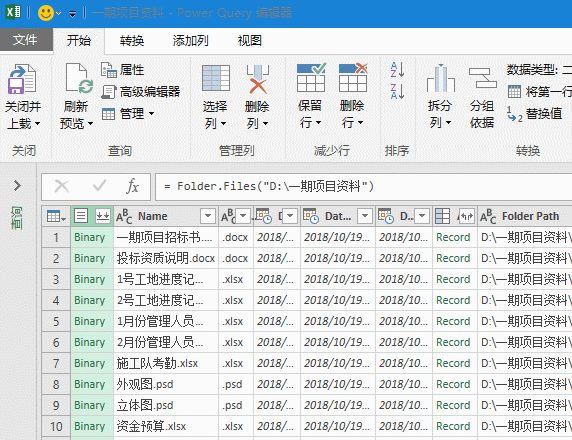Image resolution: width=572 pixels, height=440 pixels.
Task: Click Record link in row 2
Action: pos(453,258)
